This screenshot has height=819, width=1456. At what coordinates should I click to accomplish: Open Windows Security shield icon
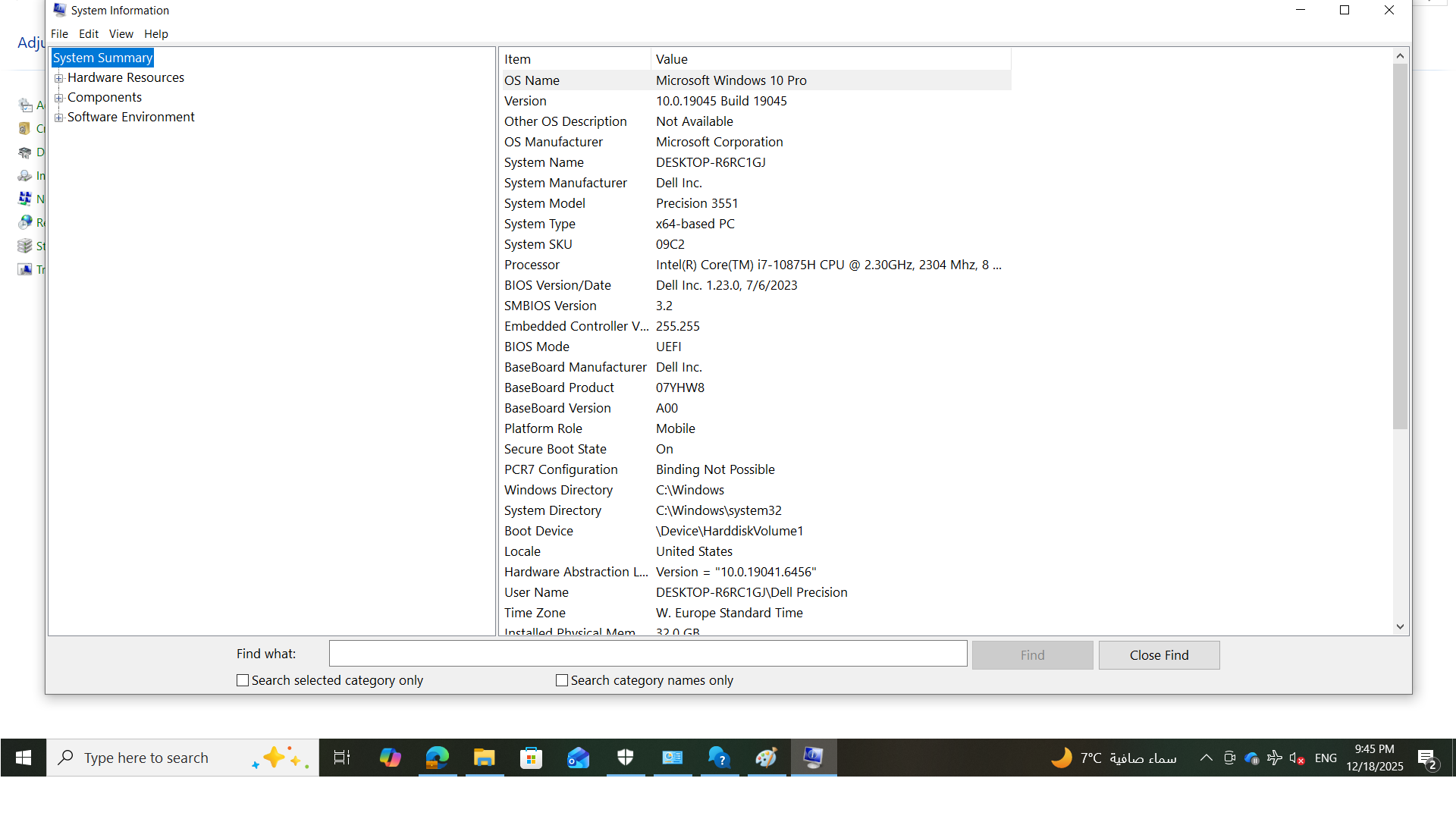(626, 758)
